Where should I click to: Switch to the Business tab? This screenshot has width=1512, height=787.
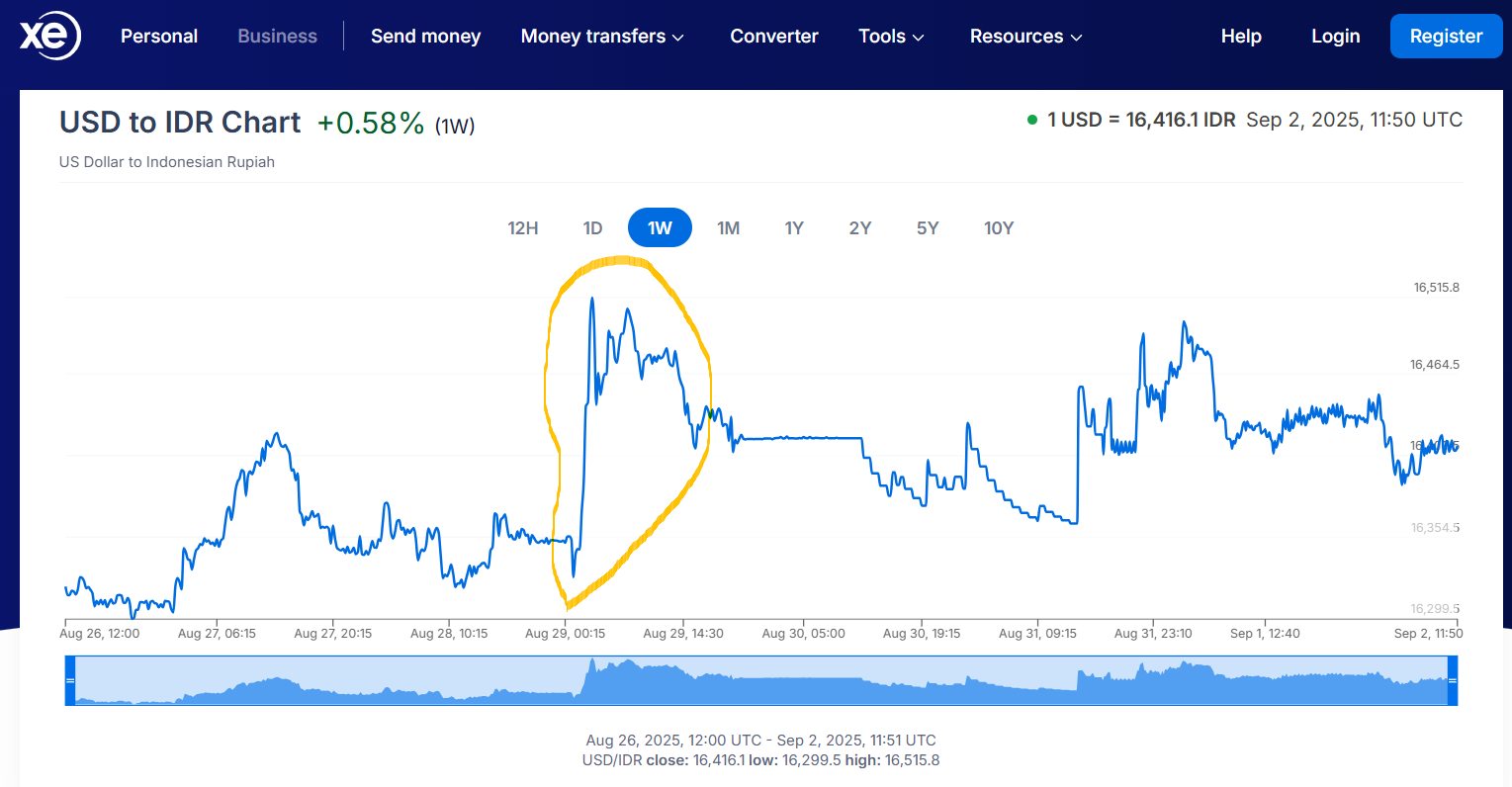click(278, 37)
